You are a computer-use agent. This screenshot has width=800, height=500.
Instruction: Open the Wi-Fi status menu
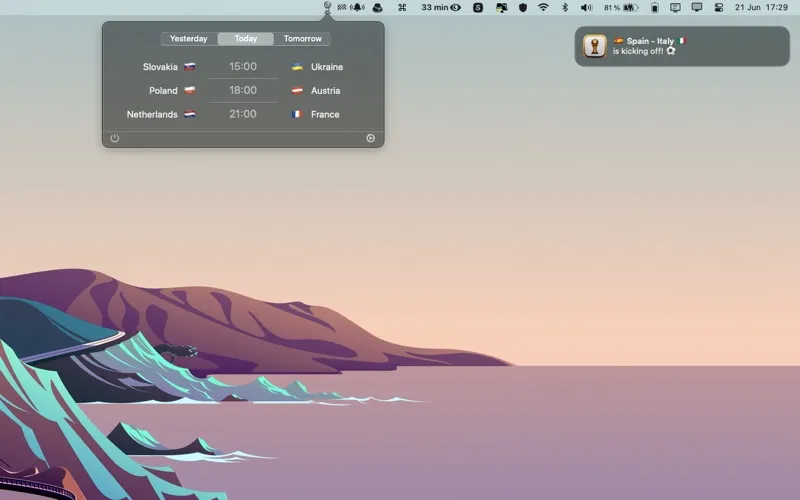(543, 7)
